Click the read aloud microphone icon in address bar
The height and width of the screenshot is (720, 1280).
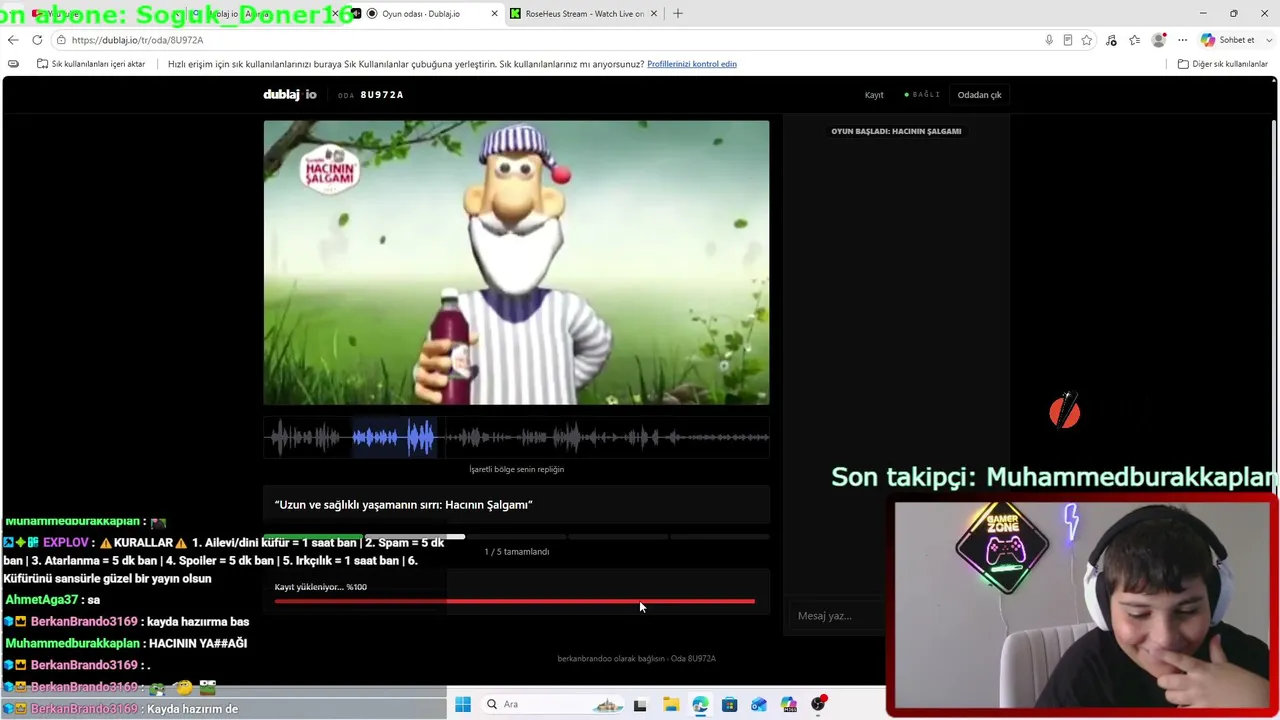click(x=1049, y=40)
